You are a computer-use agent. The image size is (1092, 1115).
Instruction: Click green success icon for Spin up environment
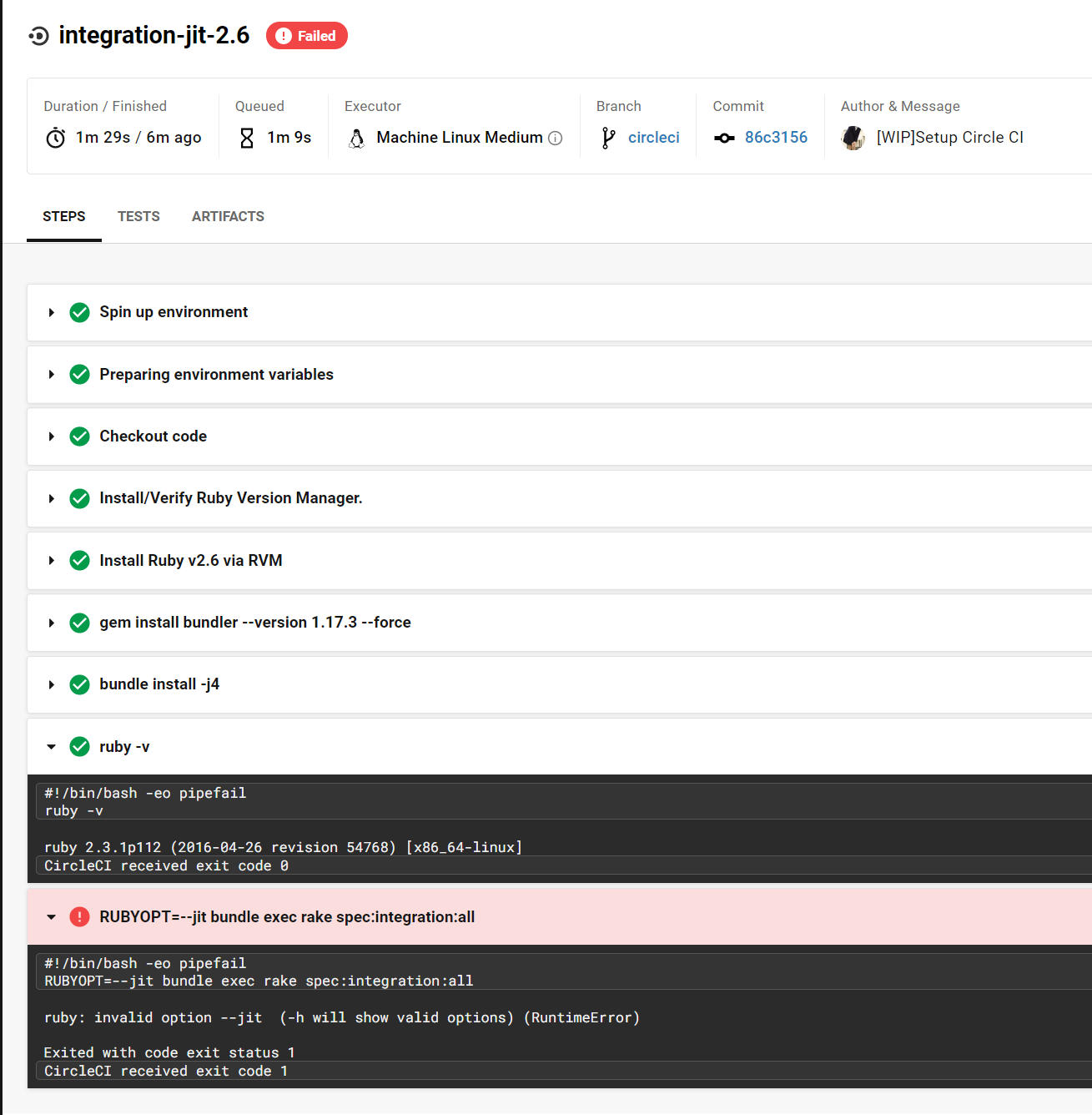pyautogui.click(x=80, y=312)
